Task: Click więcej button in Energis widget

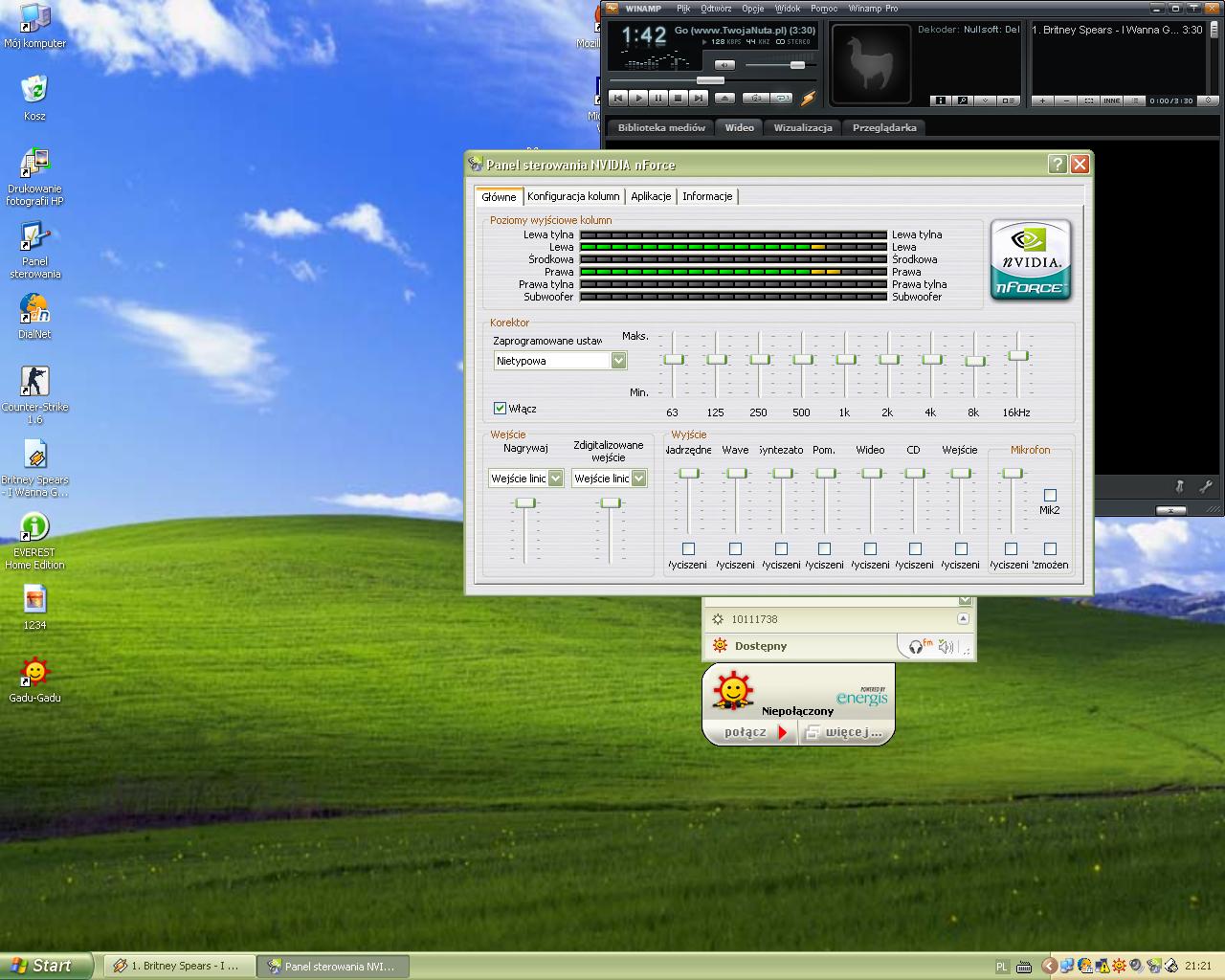Action: [x=846, y=732]
